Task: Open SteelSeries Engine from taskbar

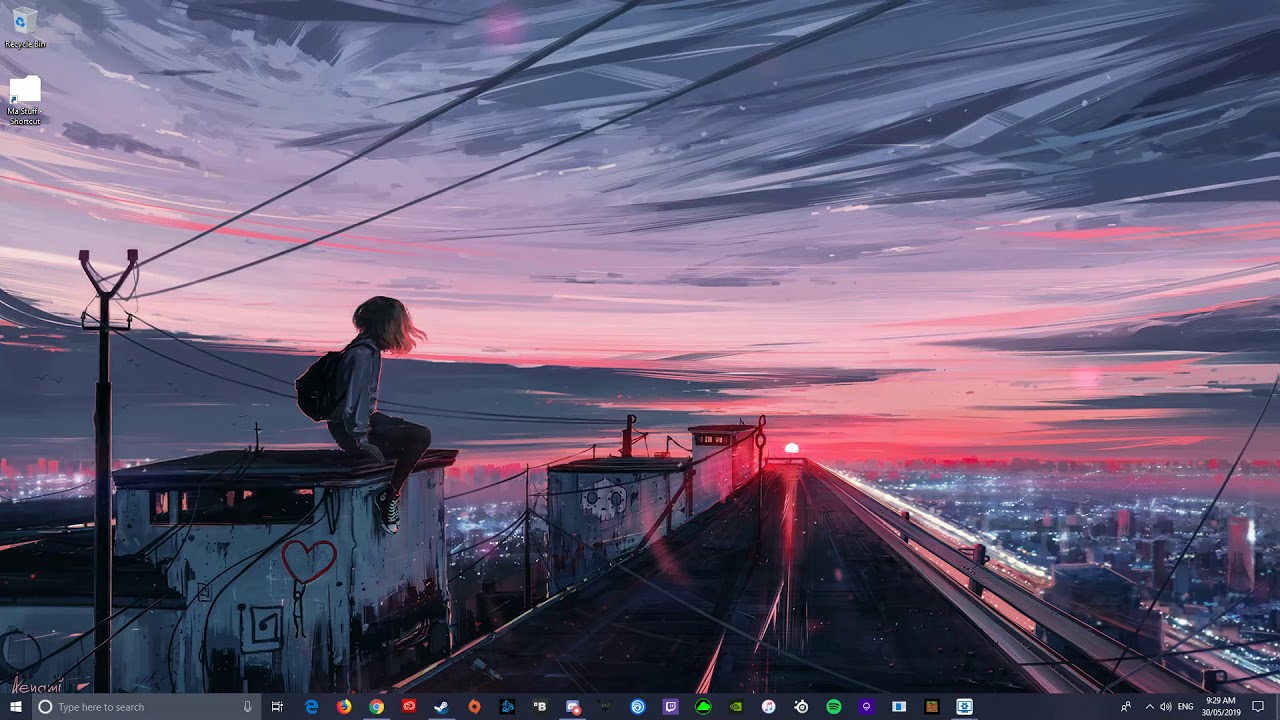Action: pos(801,707)
